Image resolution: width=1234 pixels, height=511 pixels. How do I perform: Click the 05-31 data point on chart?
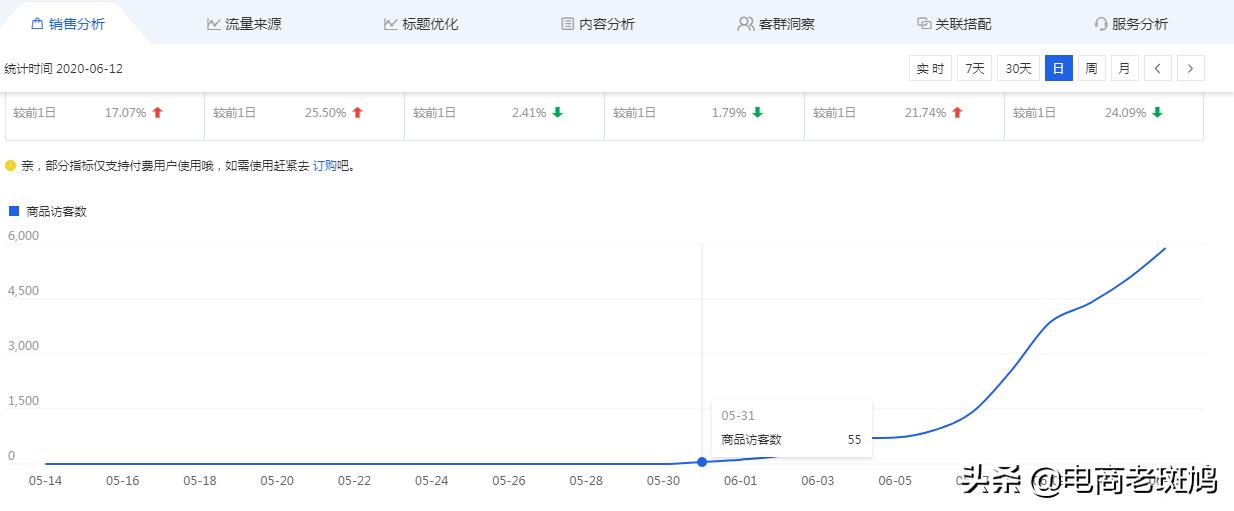(702, 461)
